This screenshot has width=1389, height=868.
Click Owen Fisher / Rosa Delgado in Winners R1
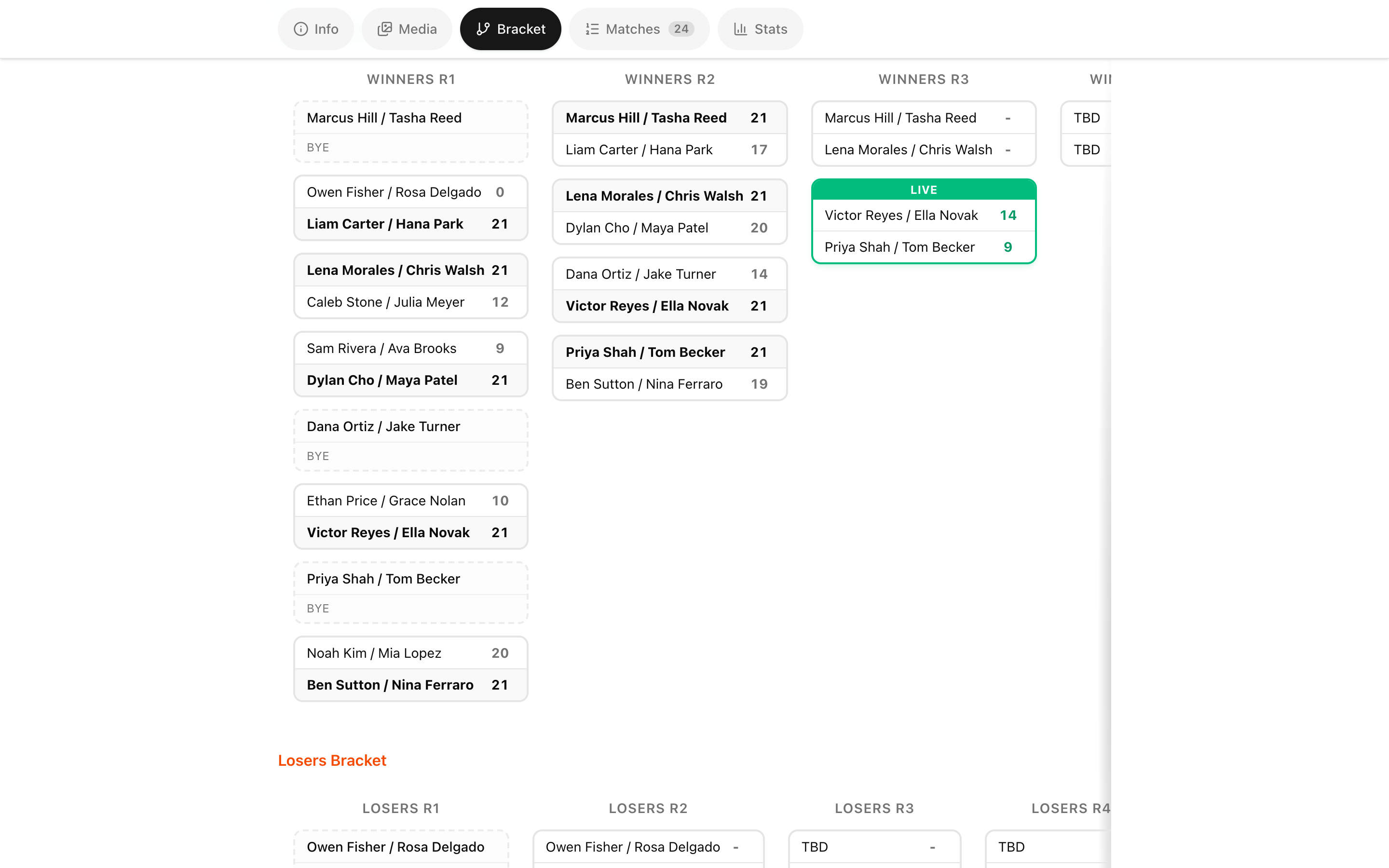[x=410, y=192]
